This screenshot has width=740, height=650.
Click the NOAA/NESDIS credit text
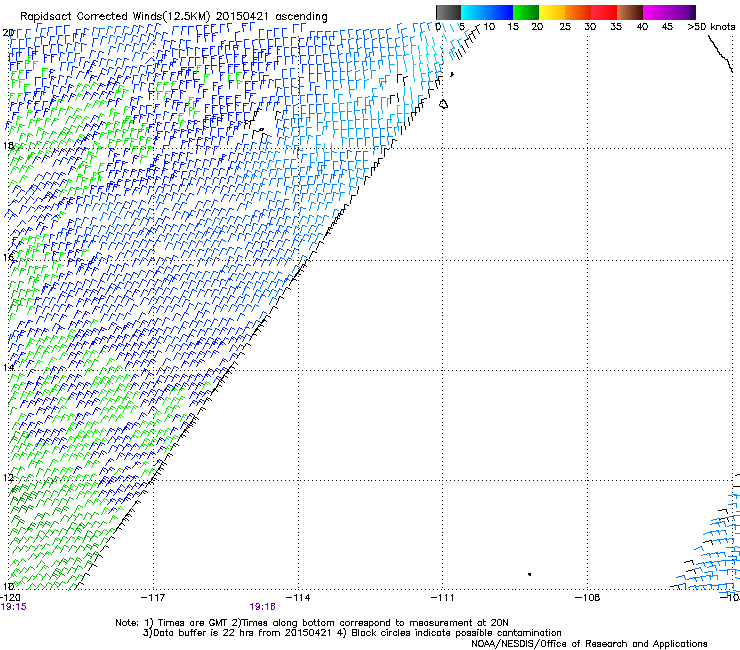pos(589,644)
